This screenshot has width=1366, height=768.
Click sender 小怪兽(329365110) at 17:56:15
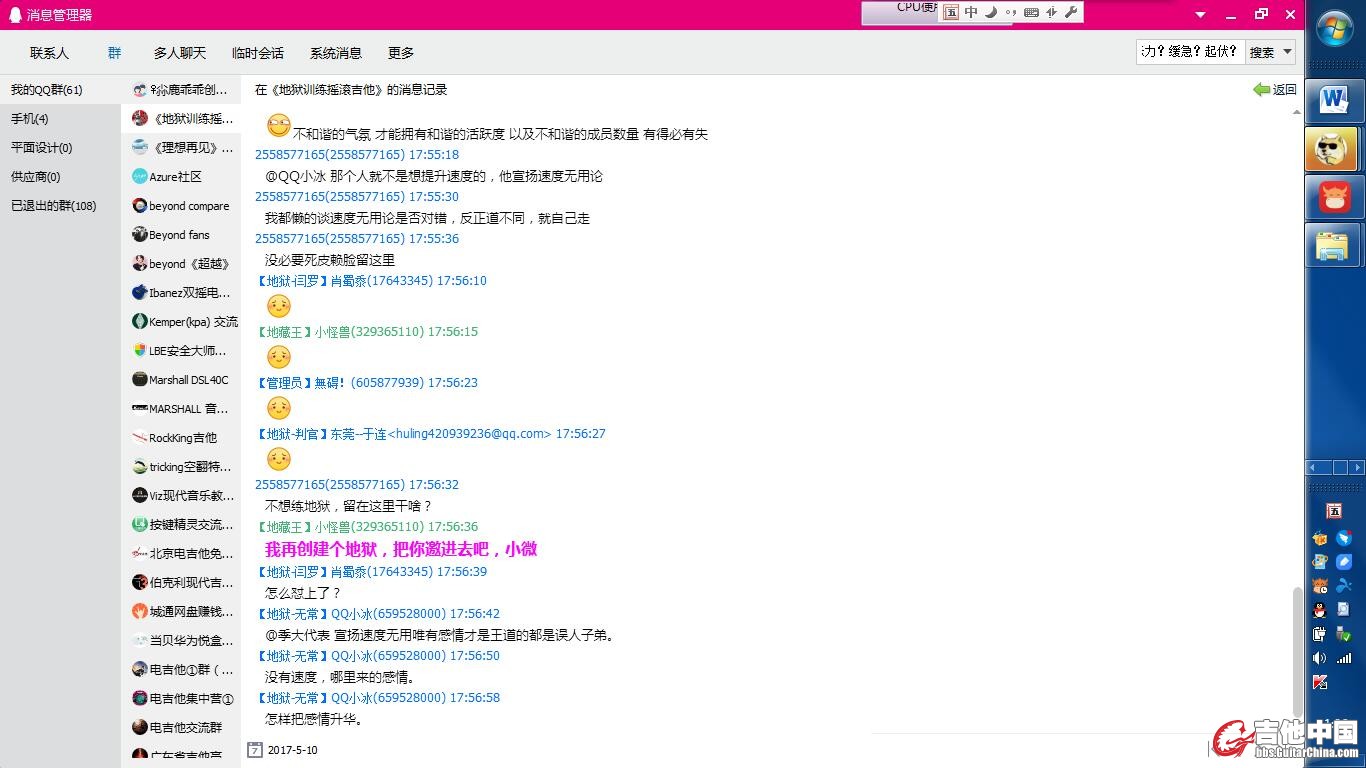367,331
